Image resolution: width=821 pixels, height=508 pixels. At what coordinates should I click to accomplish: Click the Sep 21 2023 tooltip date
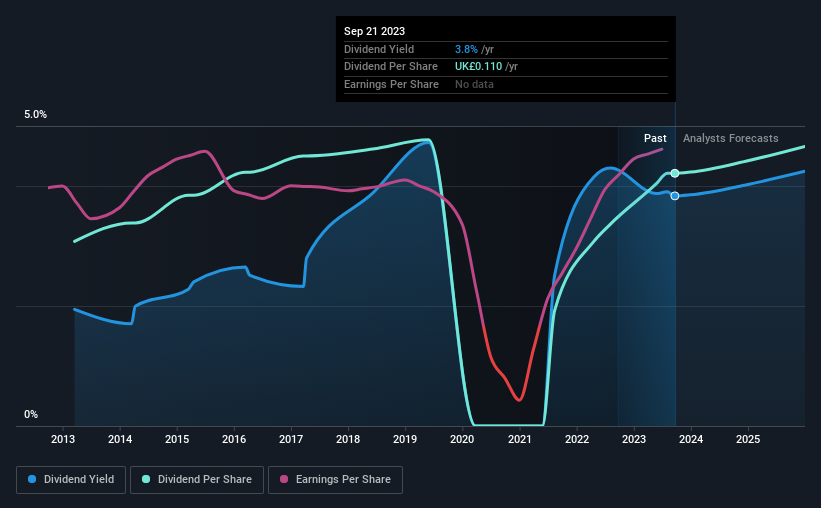(x=374, y=31)
